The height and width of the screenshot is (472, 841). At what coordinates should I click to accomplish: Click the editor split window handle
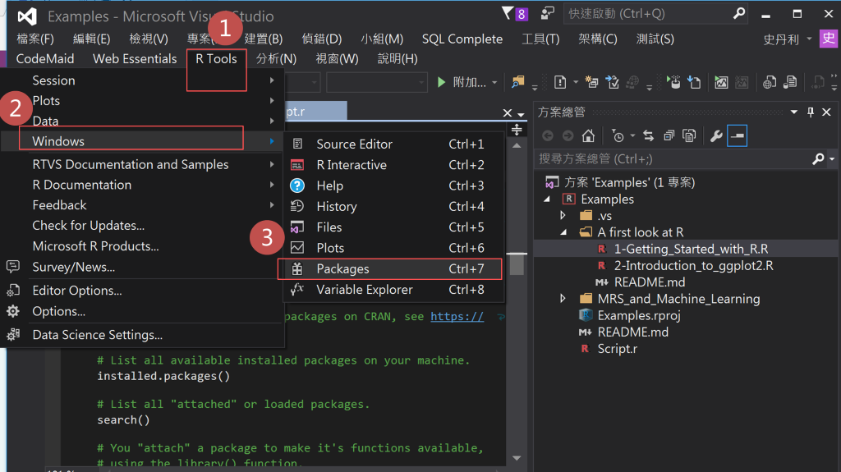point(517,129)
